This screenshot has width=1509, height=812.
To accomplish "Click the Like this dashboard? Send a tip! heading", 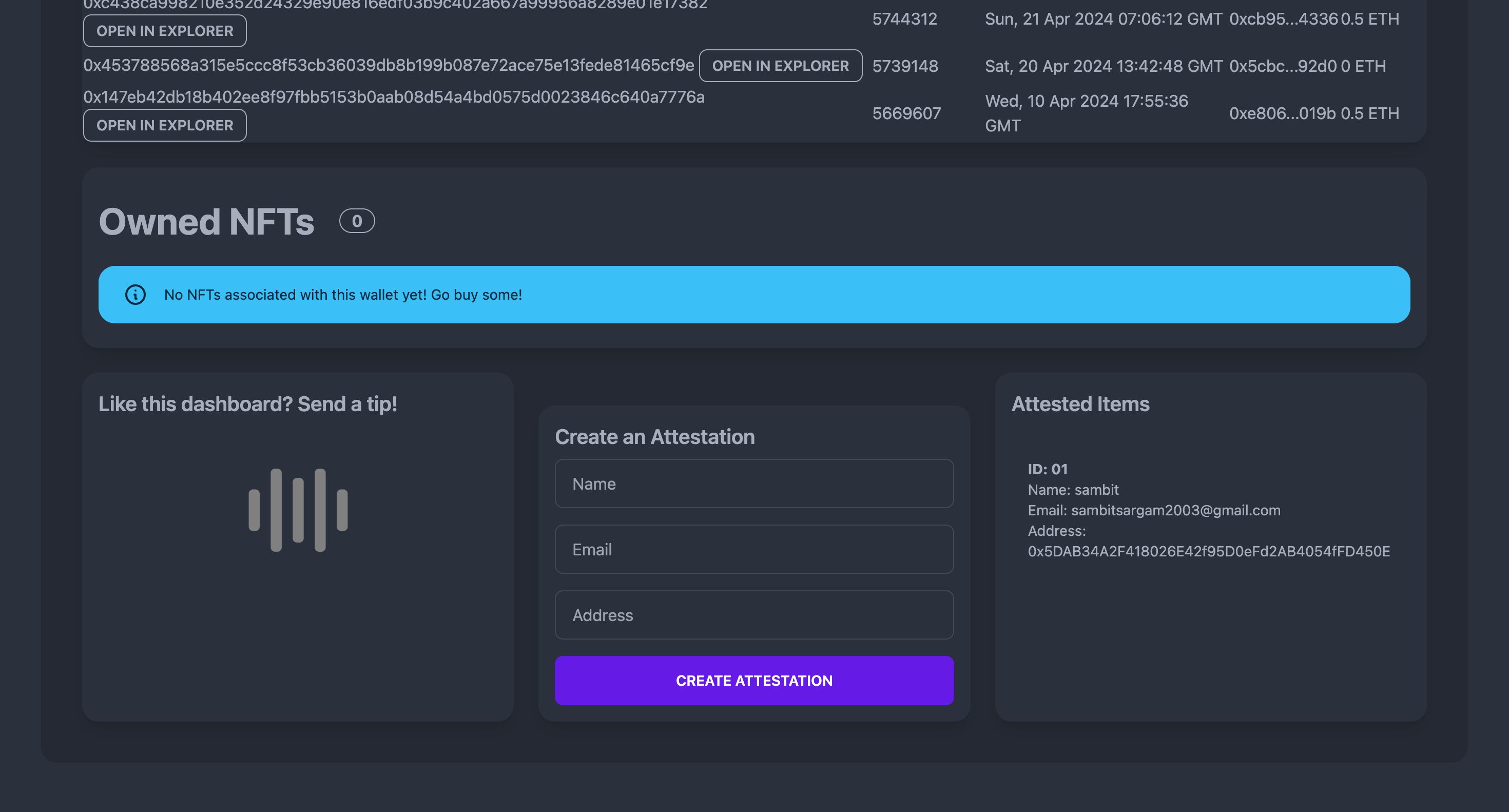I will (248, 403).
